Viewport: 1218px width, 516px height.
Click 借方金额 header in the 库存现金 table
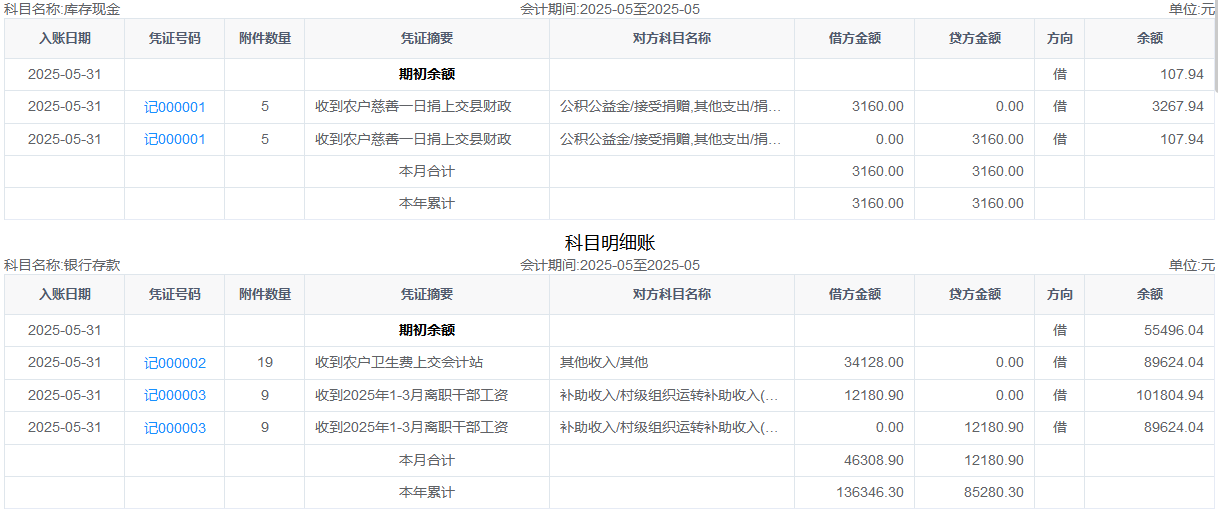point(854,38)
